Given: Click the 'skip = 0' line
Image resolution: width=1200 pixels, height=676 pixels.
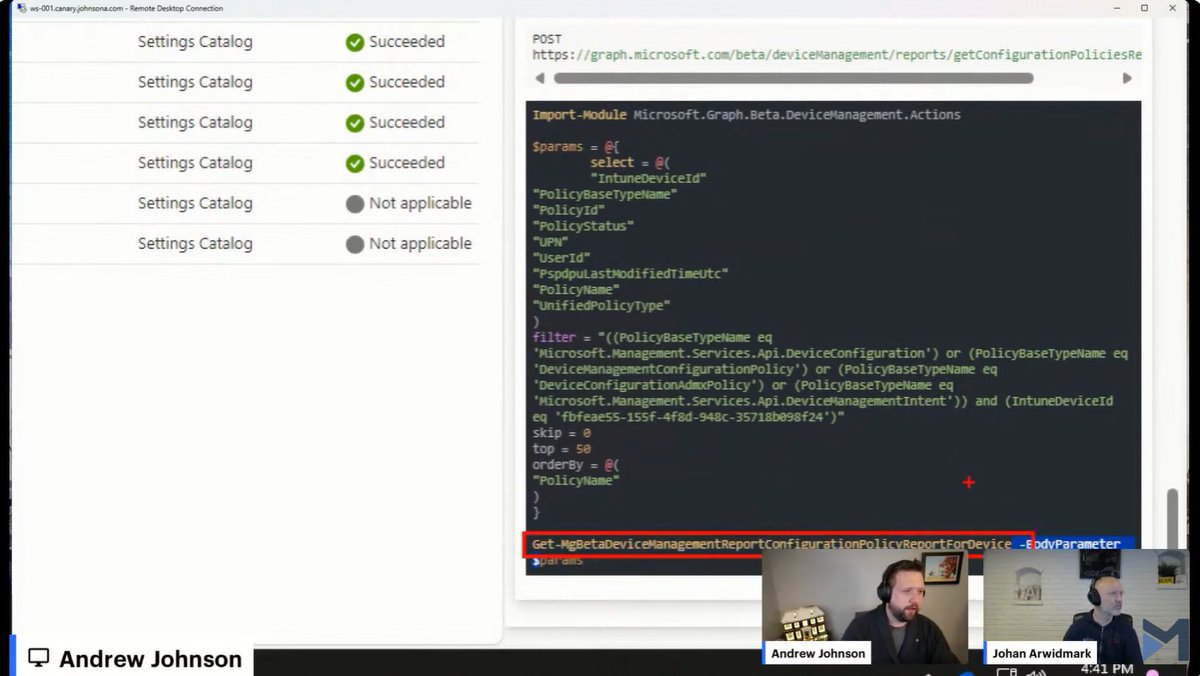Looking at the screenshot, I should point(561,433).
